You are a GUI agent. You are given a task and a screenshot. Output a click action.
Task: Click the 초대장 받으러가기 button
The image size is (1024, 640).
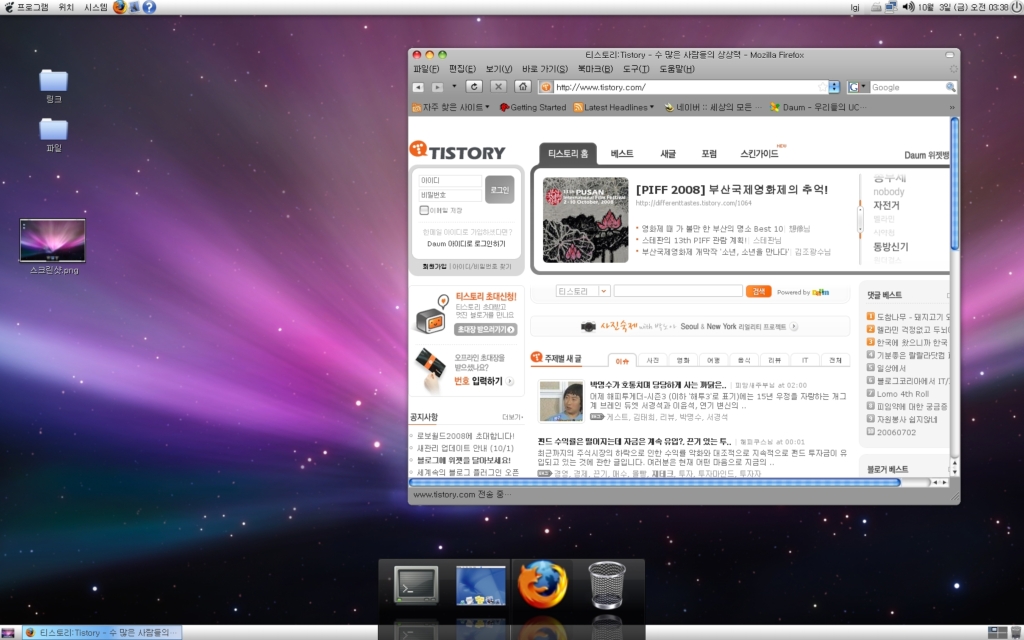(485, 330)
